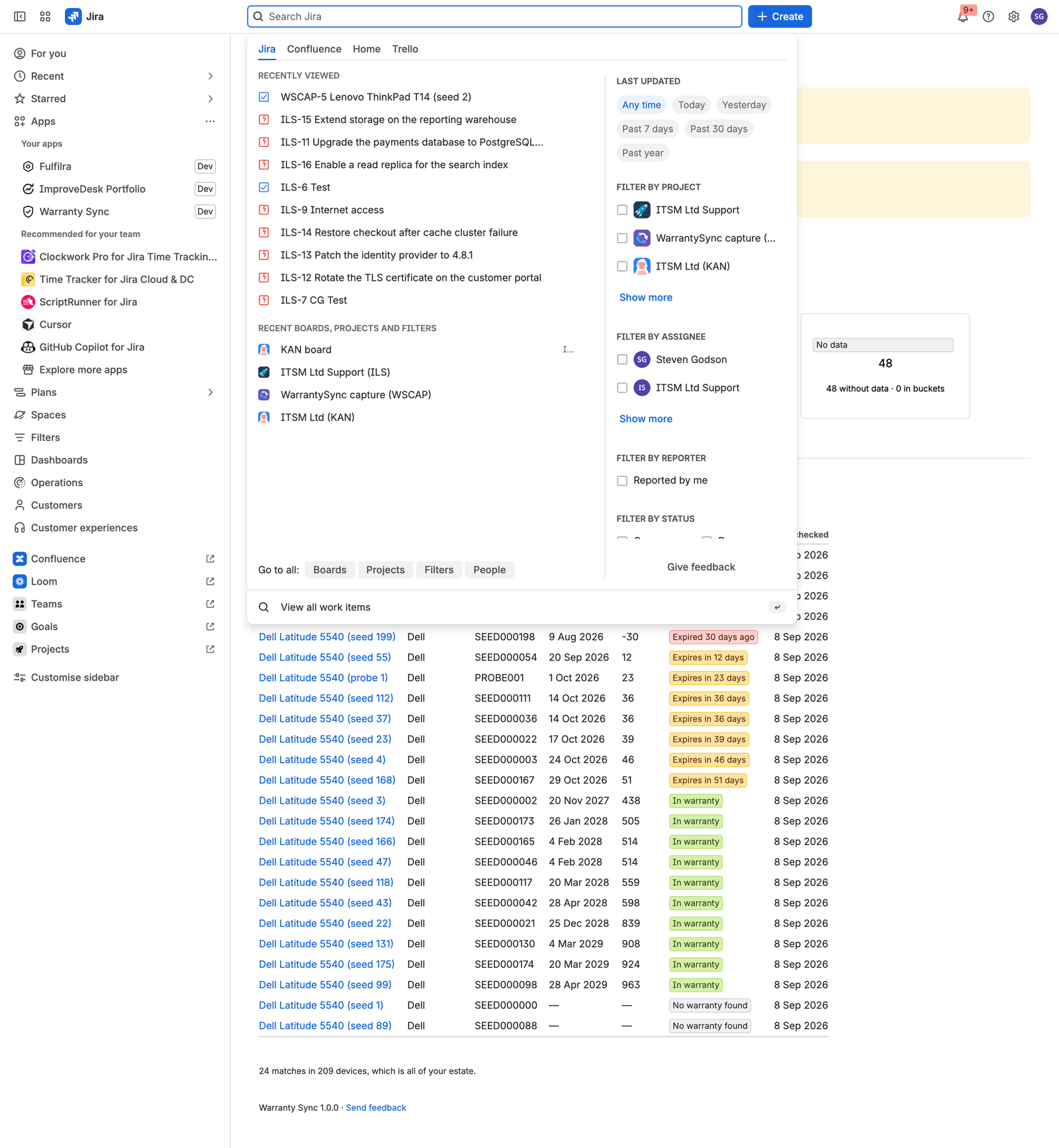Open the settings gear icon
The image size is (1059, 1148).
(1013, 17)
